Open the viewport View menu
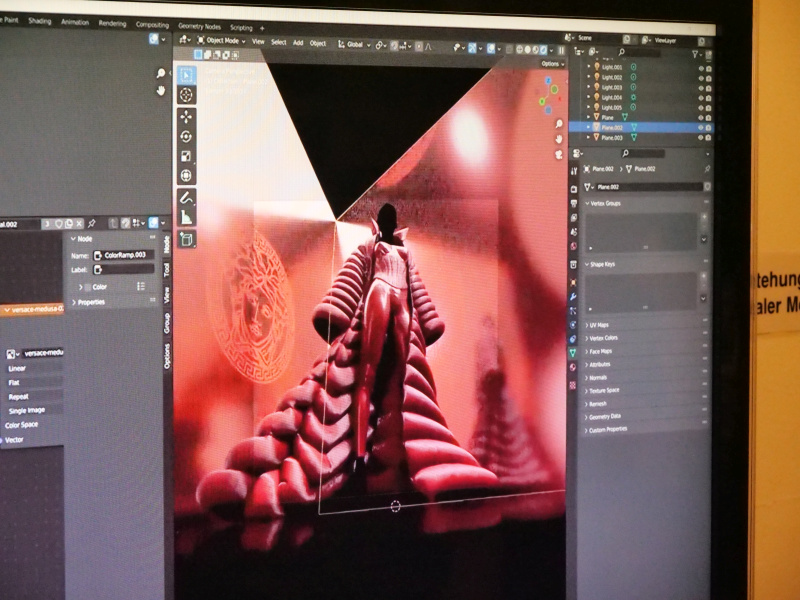Screen dimensions: 800x600 tap(258, 42)
